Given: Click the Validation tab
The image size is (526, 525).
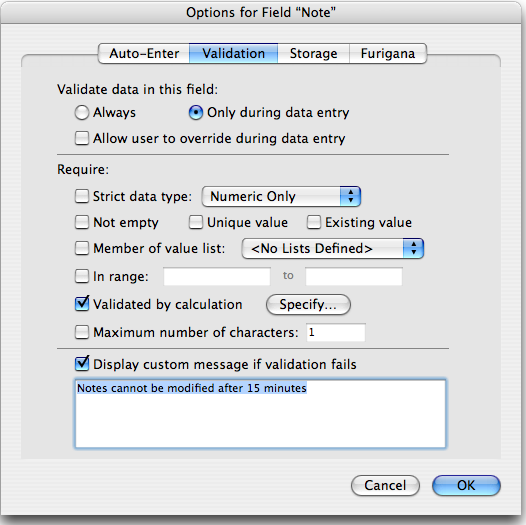Looking at the screenshot, I should click(x=233, y=53).
